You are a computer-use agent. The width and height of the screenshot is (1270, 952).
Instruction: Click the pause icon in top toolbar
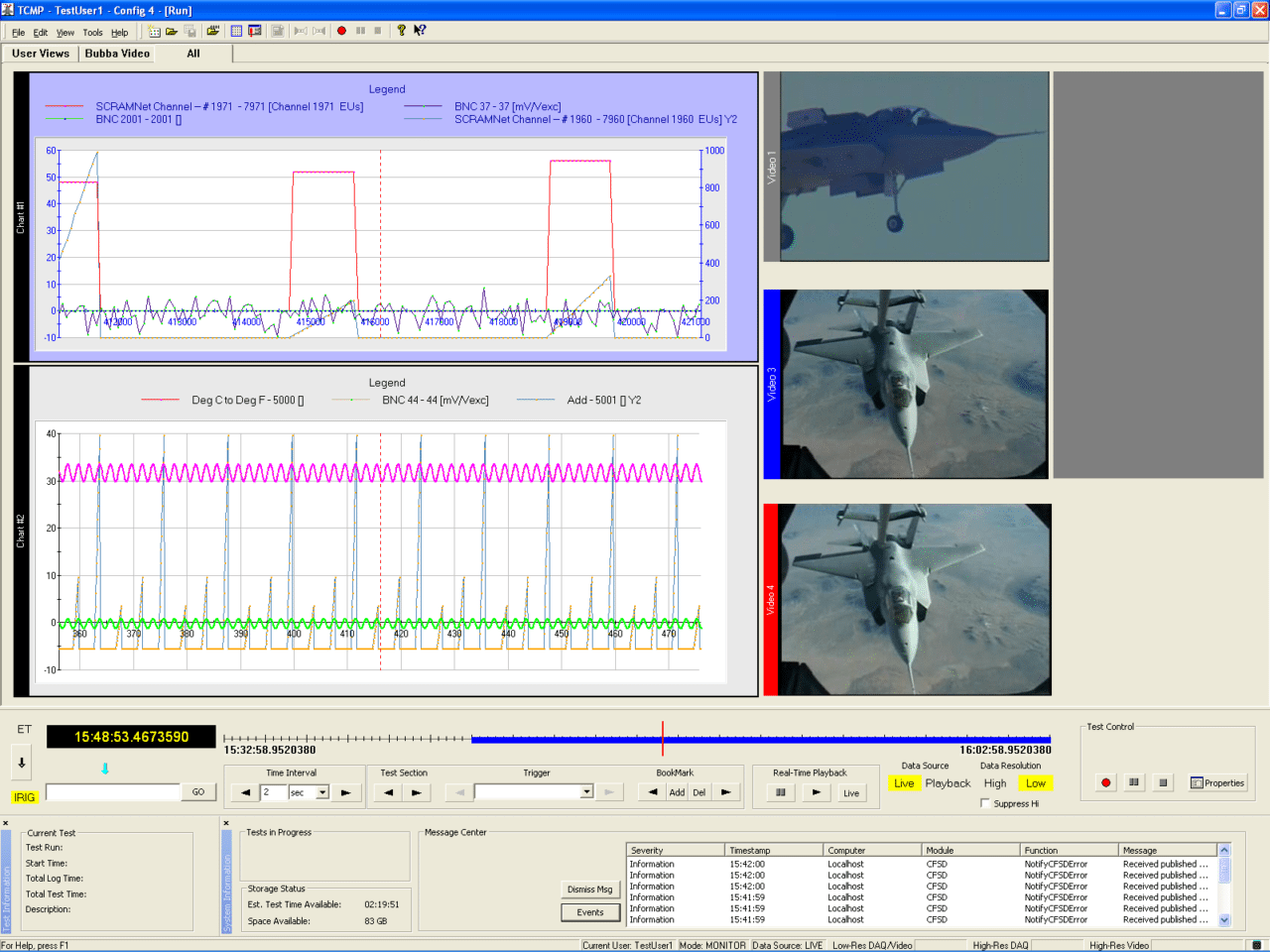click(x=360, y=31)
